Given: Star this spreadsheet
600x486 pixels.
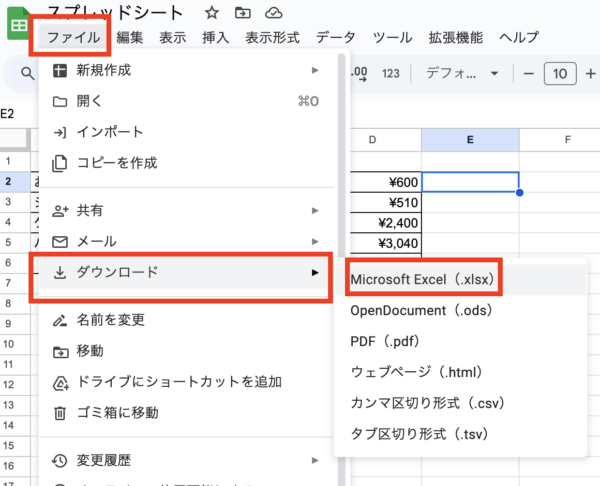Looking at the screenshot, I should [x=212, y=13].
